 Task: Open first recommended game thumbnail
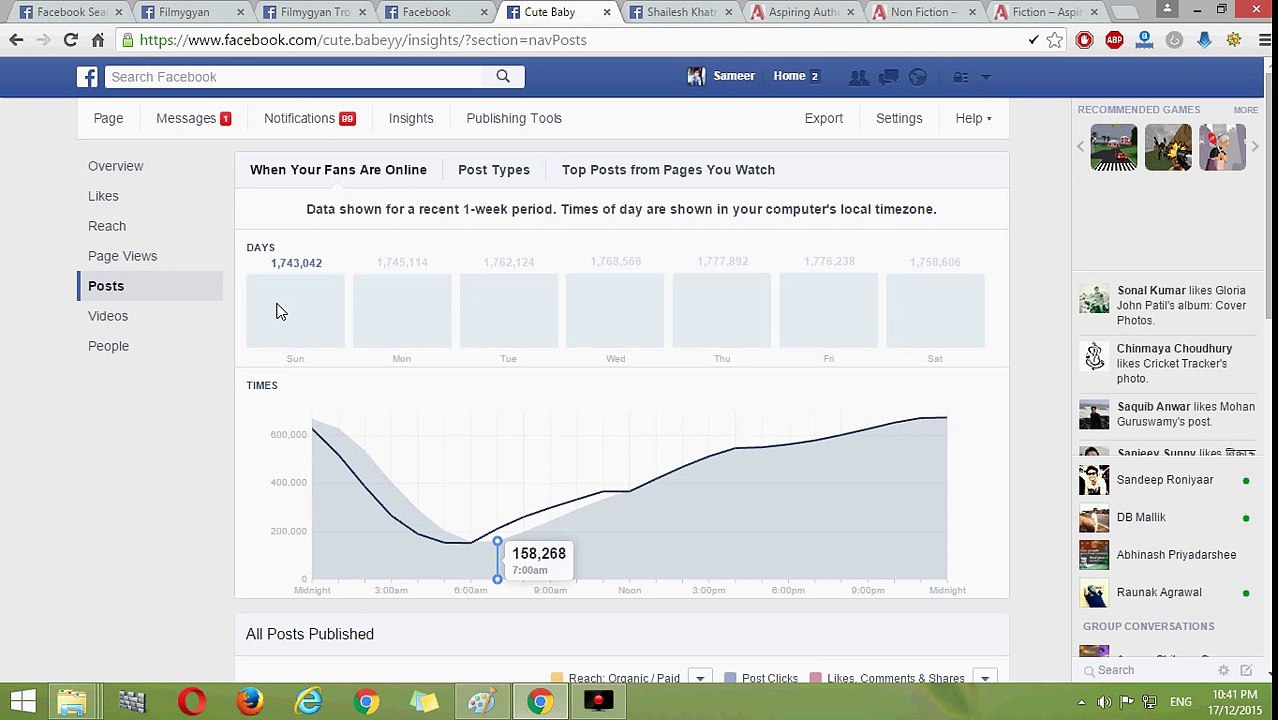tap(1113, 147)
